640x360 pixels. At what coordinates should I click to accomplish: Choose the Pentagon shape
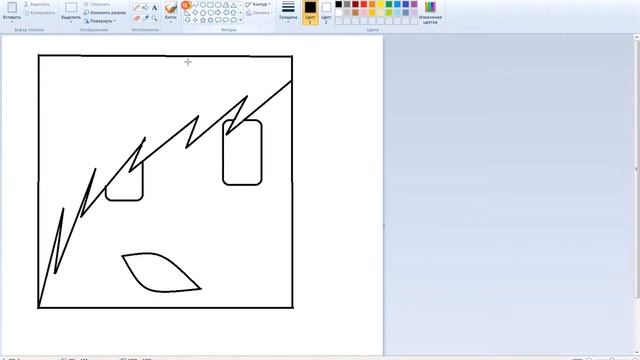[203, 13]
